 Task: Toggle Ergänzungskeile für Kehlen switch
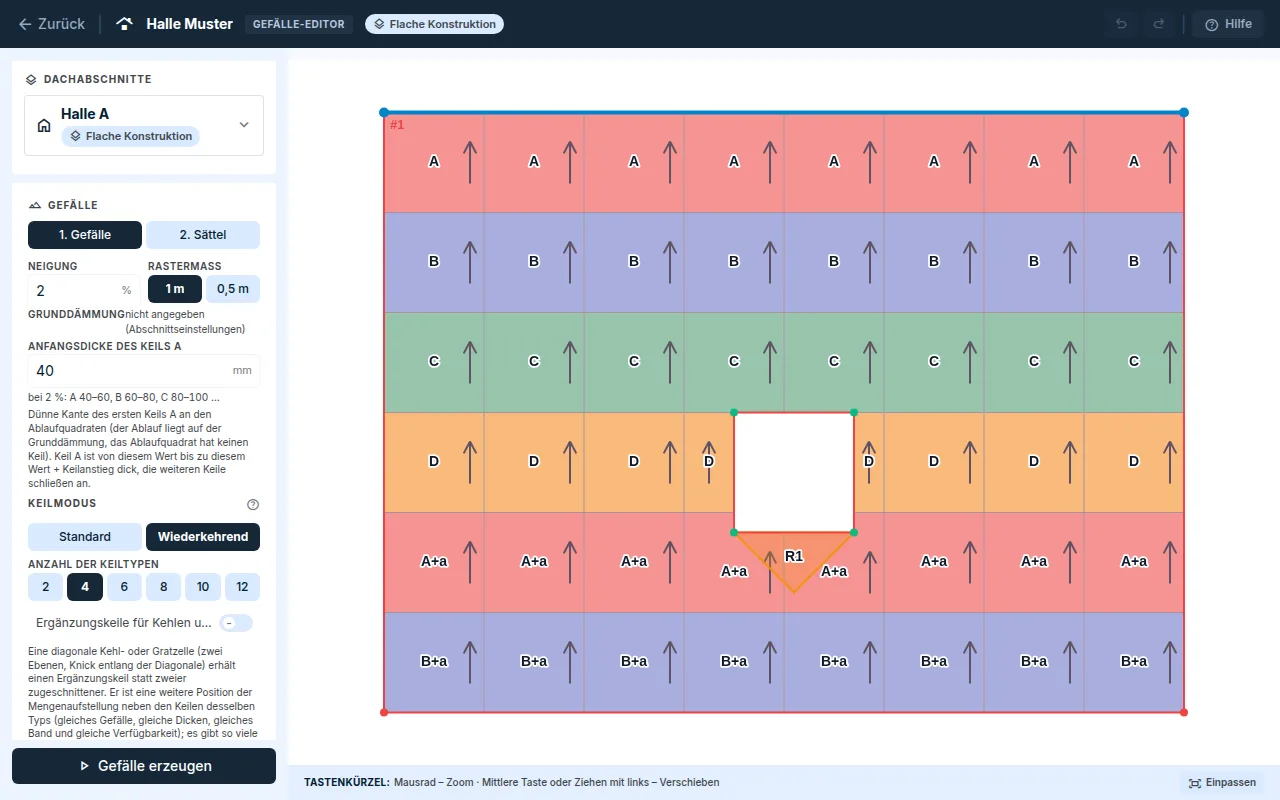pos(236,623)
